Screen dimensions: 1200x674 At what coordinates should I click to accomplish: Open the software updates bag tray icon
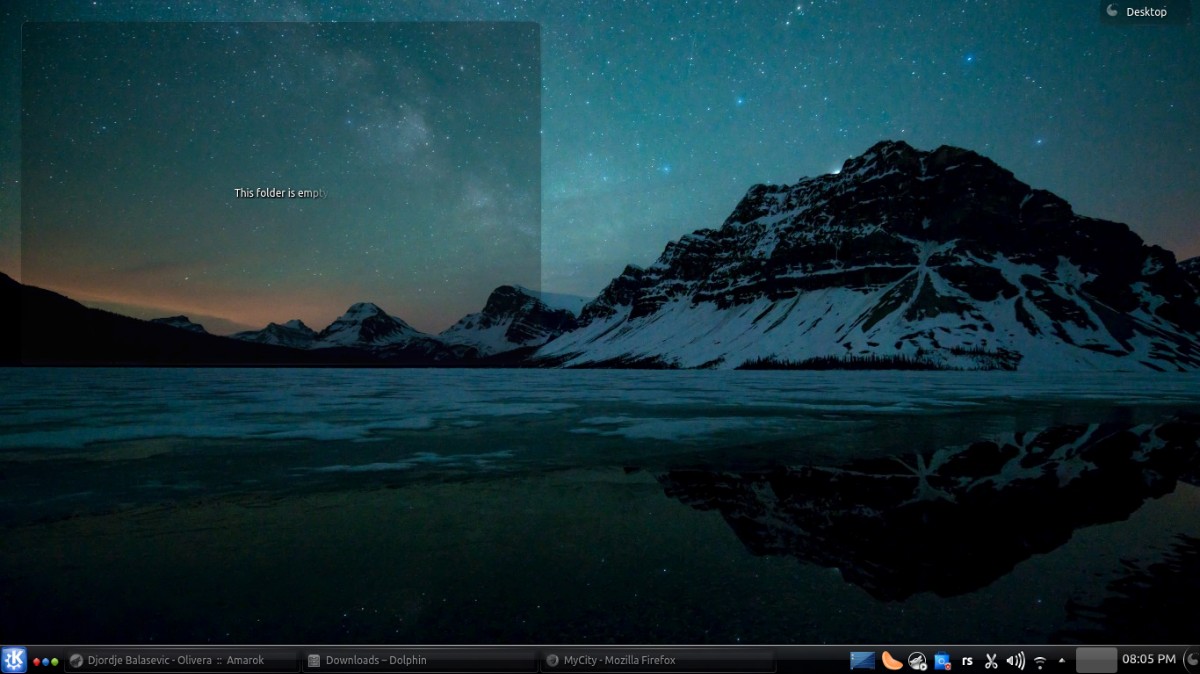[942, 660]
